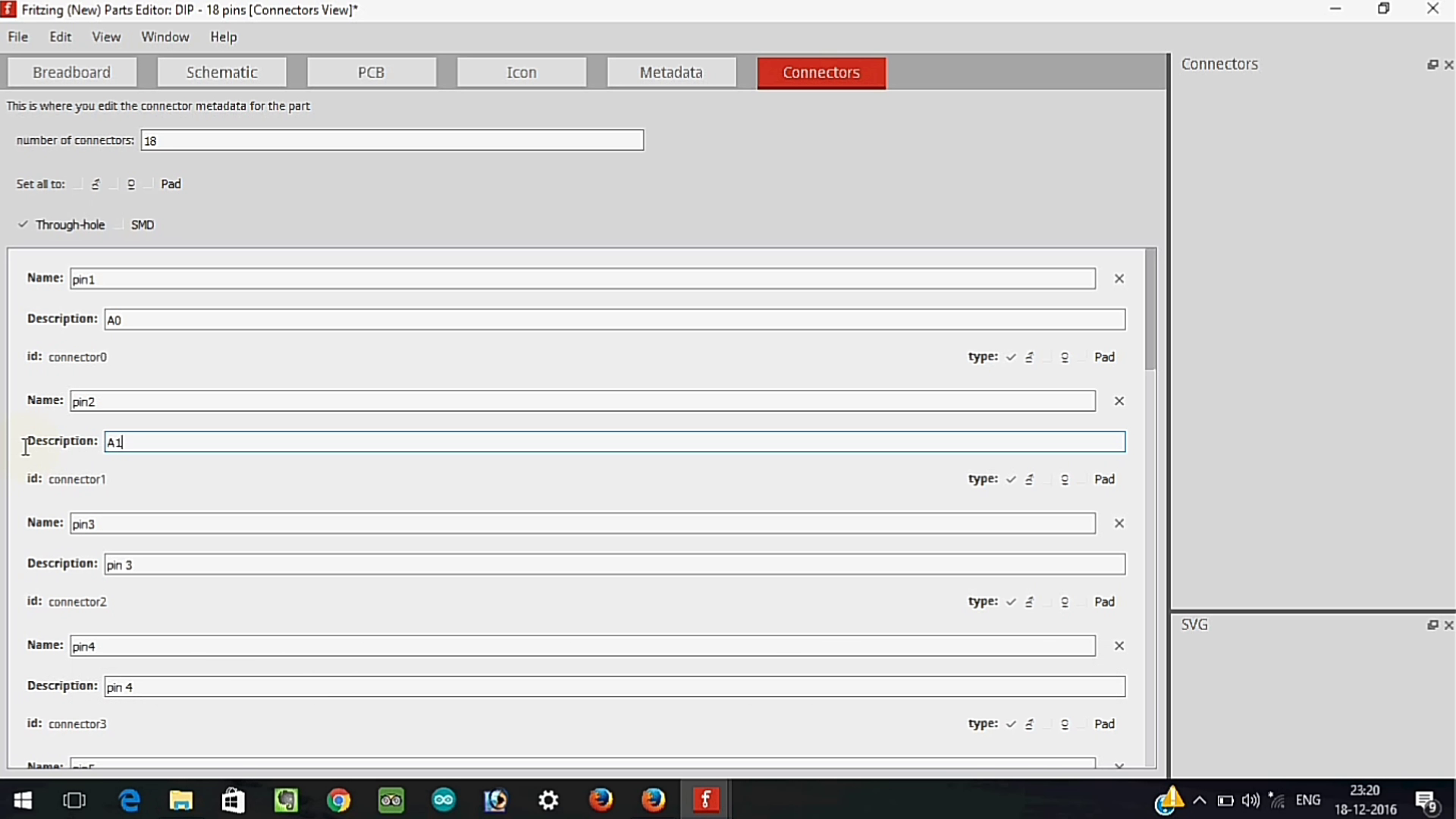Delete the pin3 connector with its X
Viewport: 1456px width, 819px height.
point(1119,523)
